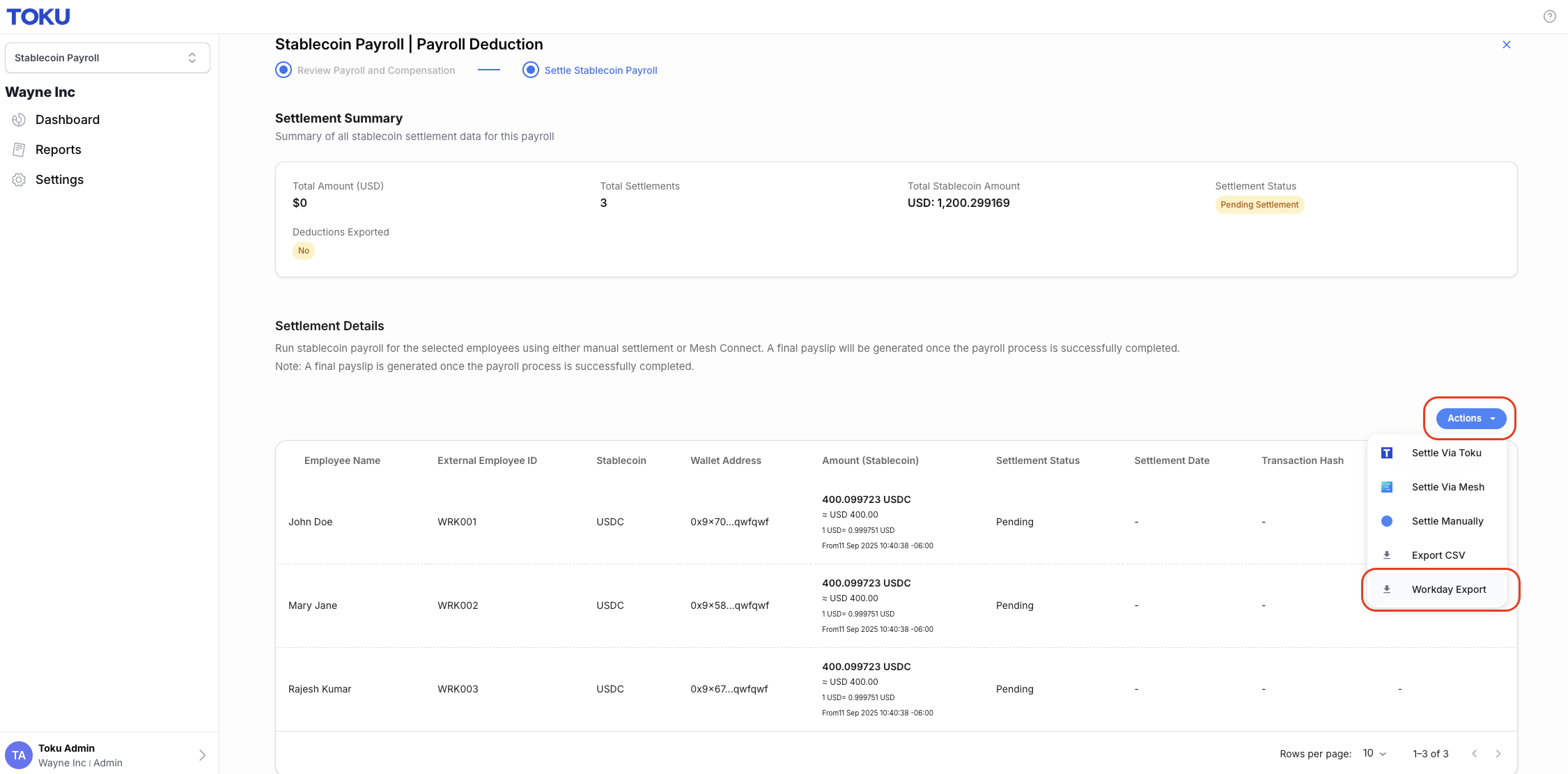Expand the Toku Admin account chevron

click(x=202, y=755)
